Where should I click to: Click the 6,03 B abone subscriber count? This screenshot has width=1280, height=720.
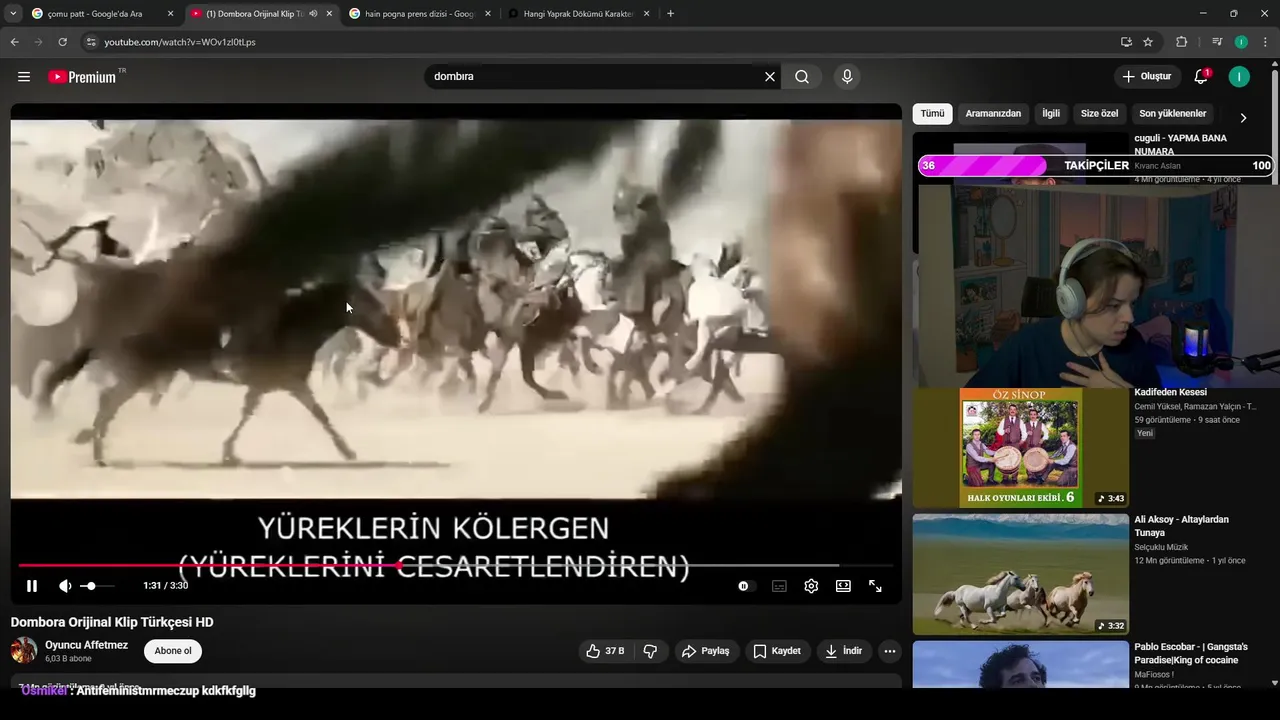(x=69, y=659)
